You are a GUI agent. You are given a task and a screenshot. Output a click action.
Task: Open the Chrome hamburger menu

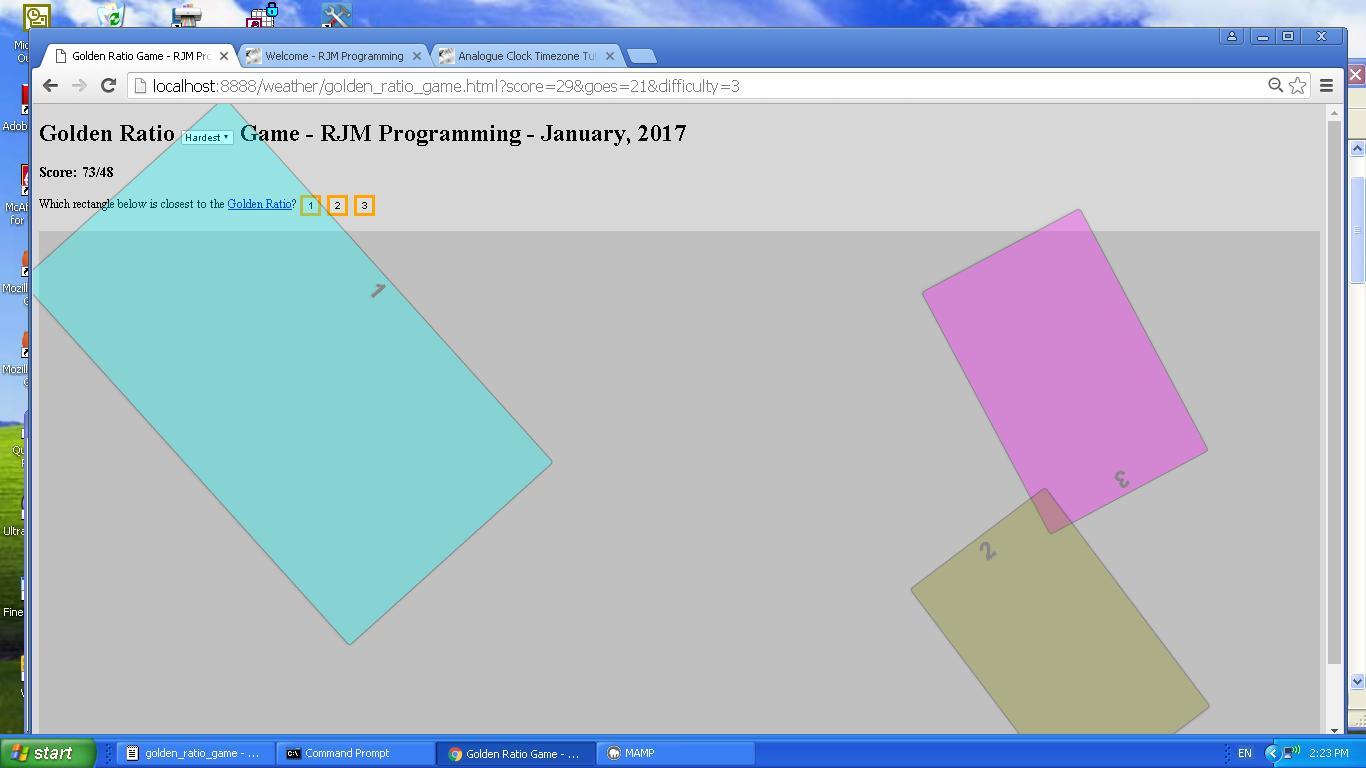pyautogui.click(x=1326, y=86)
